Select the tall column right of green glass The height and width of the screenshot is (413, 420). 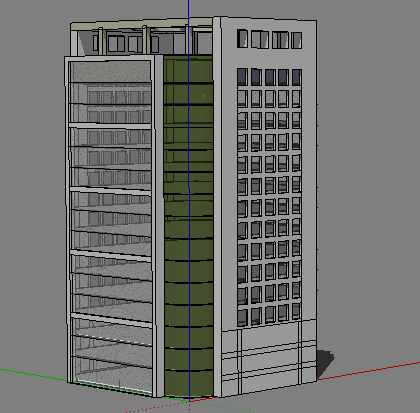(217, 207)
